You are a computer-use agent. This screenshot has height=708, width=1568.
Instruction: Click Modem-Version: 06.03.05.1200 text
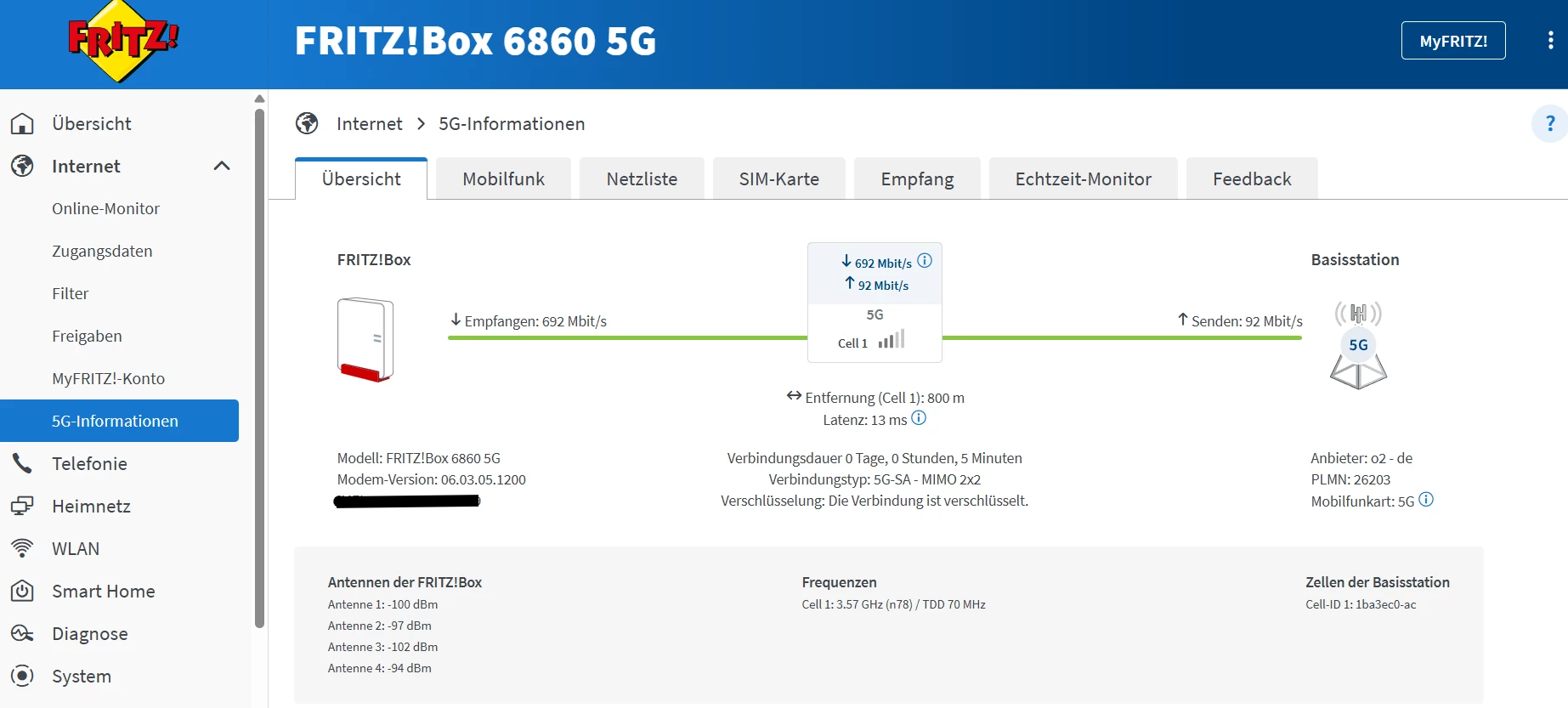(432, 479)
